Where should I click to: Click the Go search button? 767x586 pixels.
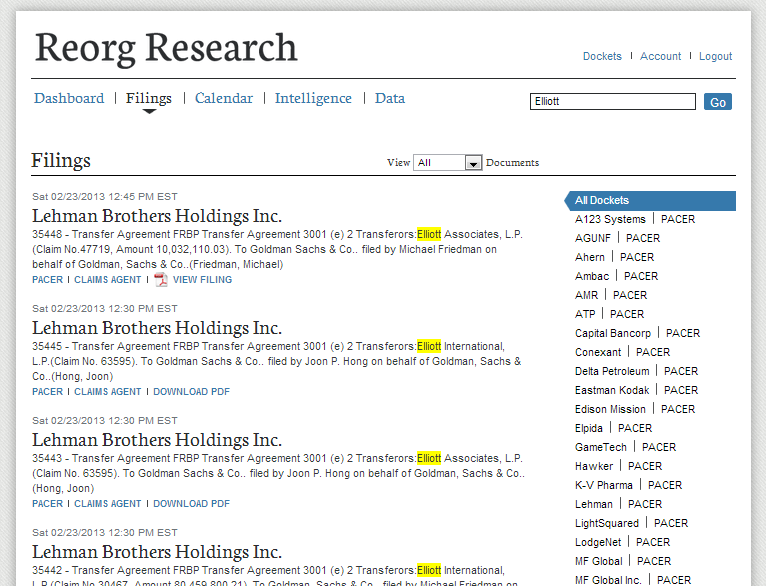[718, 102]
